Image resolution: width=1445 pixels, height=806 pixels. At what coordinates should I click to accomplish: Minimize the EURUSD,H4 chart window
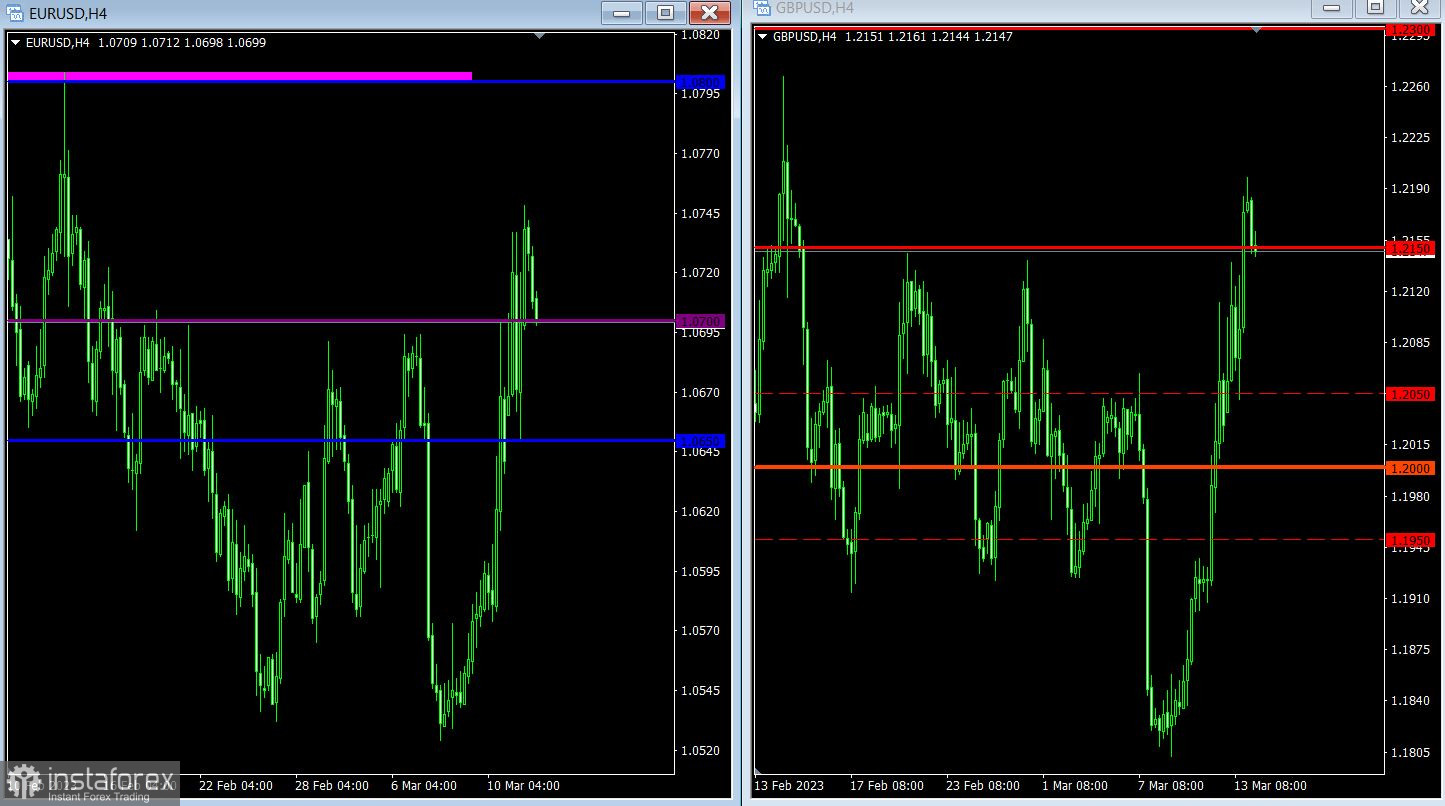point(622,13)
